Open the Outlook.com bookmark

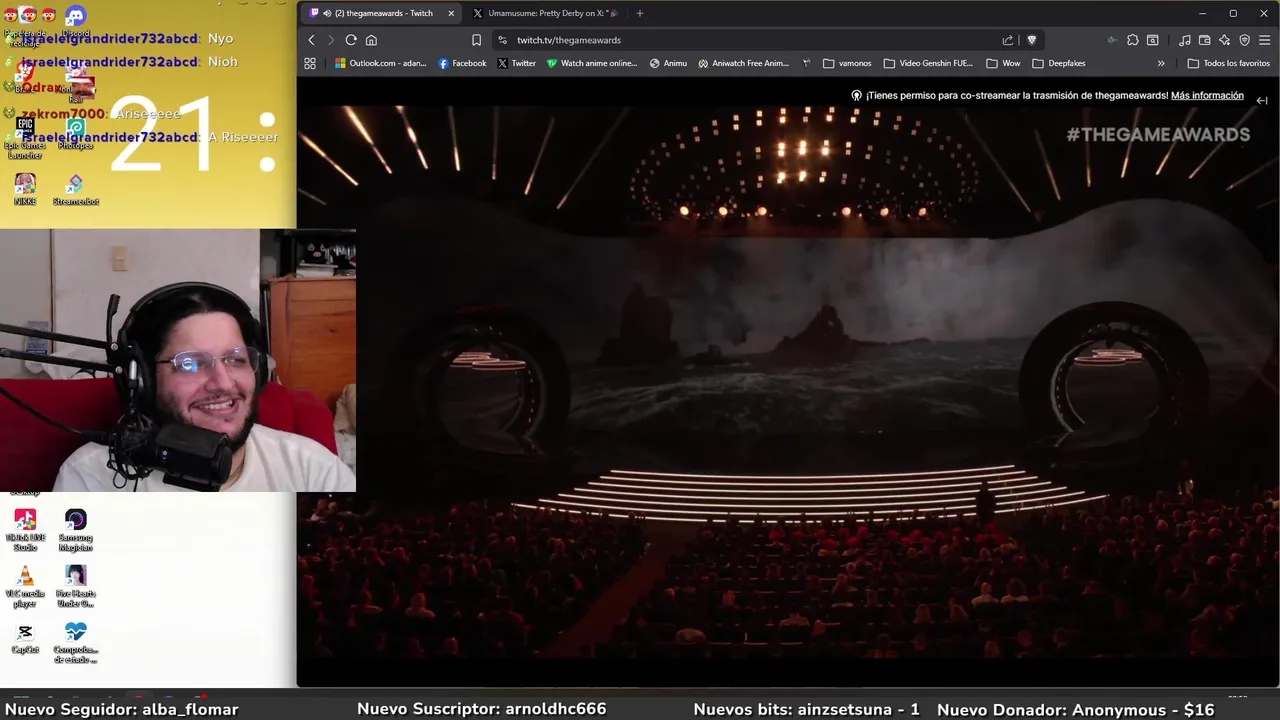coord(381,63)
